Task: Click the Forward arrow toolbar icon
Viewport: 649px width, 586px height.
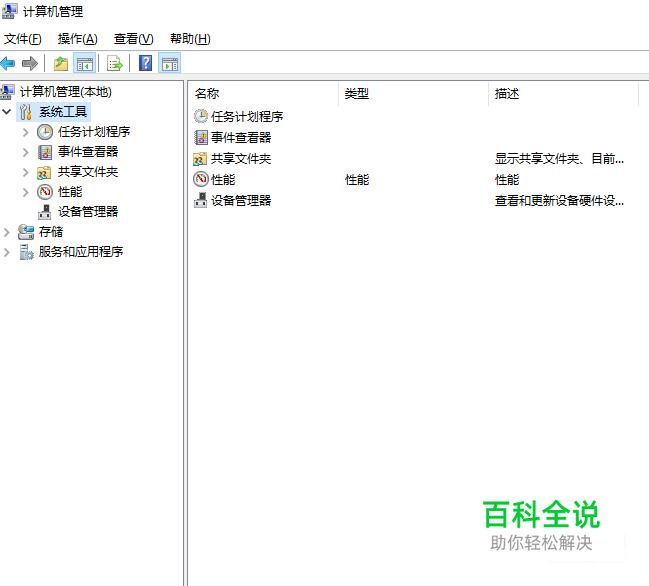Action: [x=30, y=64]
